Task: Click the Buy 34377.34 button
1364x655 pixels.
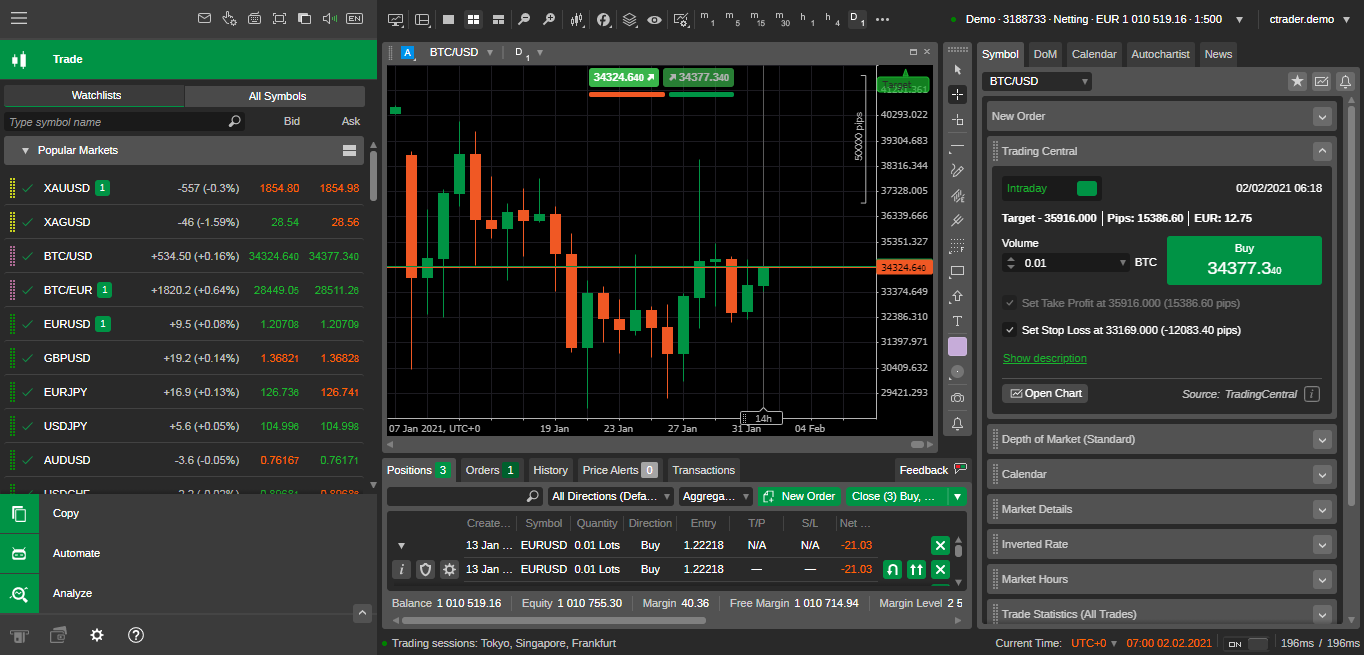Action: point(1243,260)
